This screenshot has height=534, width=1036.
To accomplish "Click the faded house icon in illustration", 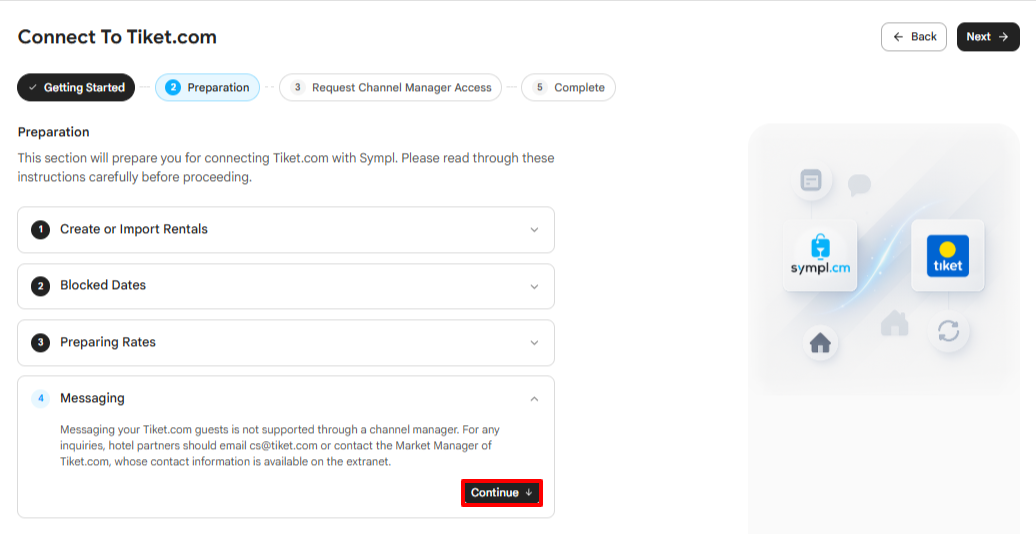I will click(895, 323).
